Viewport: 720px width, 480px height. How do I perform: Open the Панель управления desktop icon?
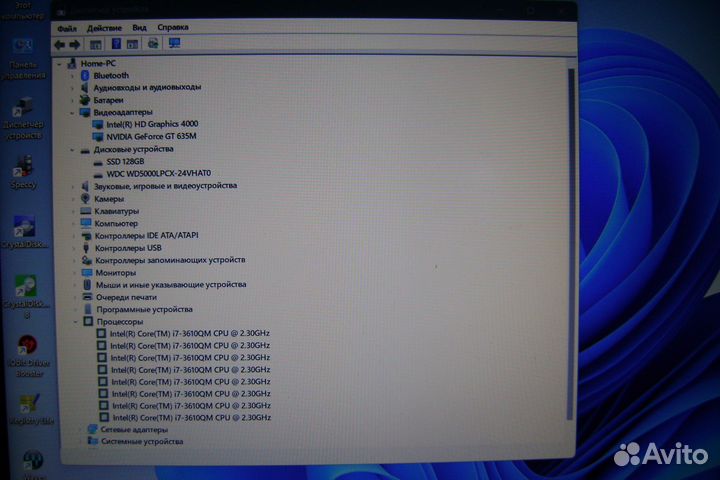tap(23, 59)
